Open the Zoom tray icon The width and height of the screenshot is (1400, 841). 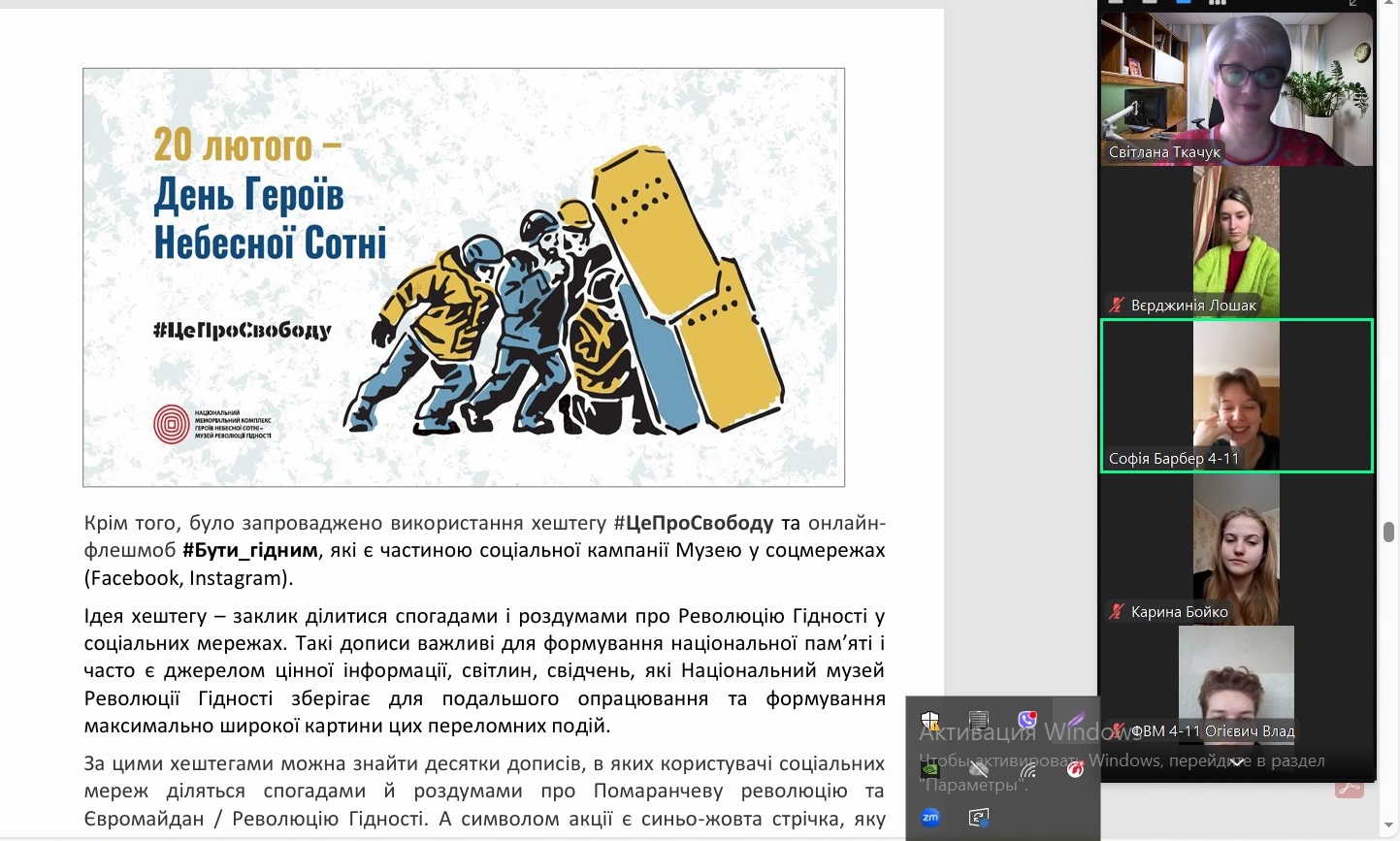coord(930,817)
